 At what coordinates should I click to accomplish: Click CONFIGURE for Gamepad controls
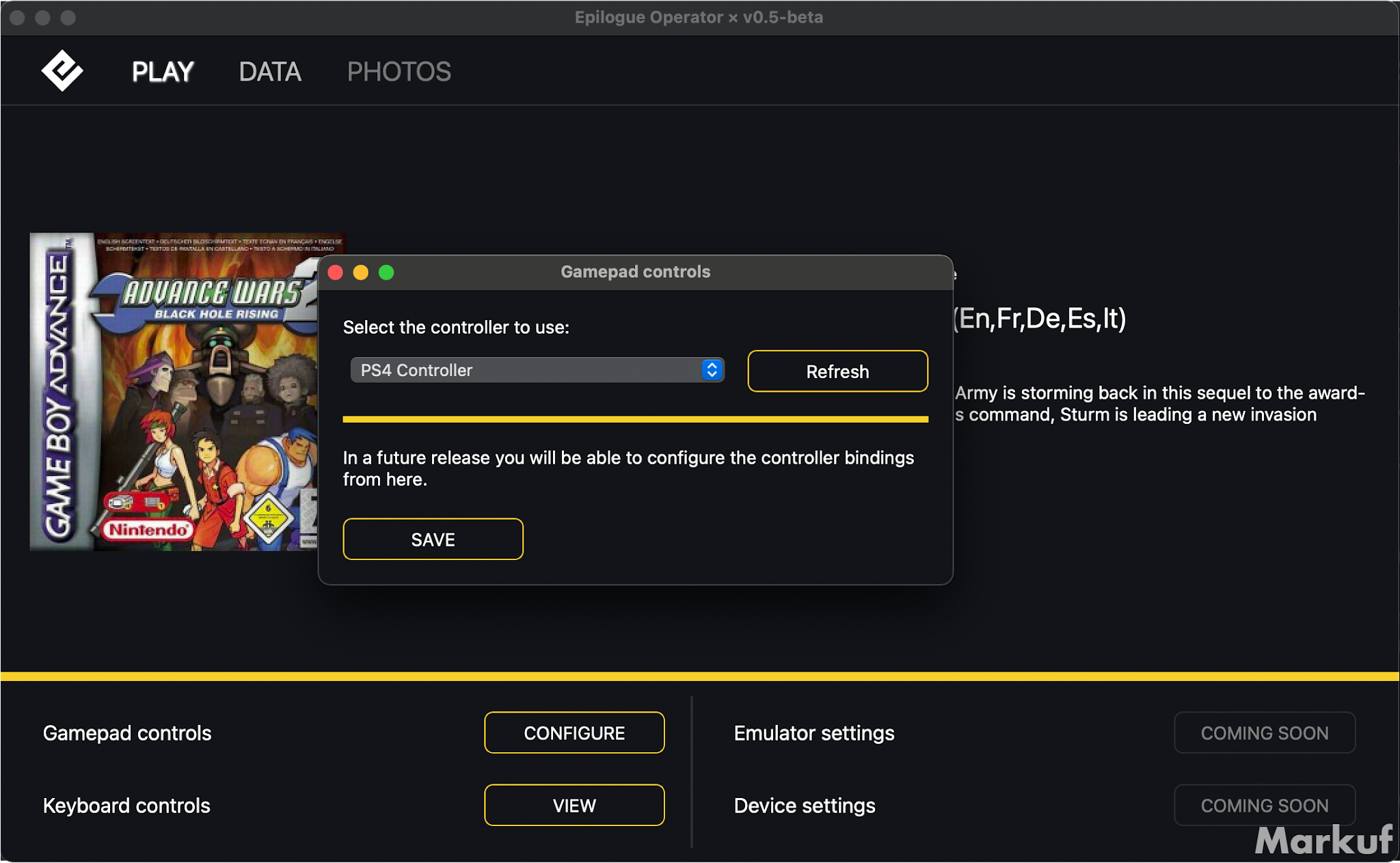574,733
